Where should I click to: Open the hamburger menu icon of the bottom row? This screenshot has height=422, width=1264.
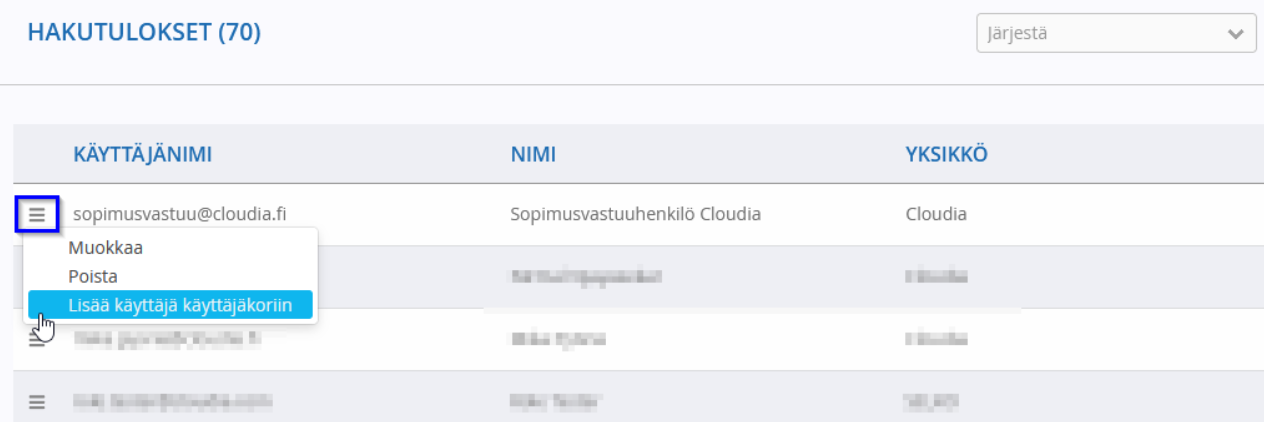[x=37, y=402]
